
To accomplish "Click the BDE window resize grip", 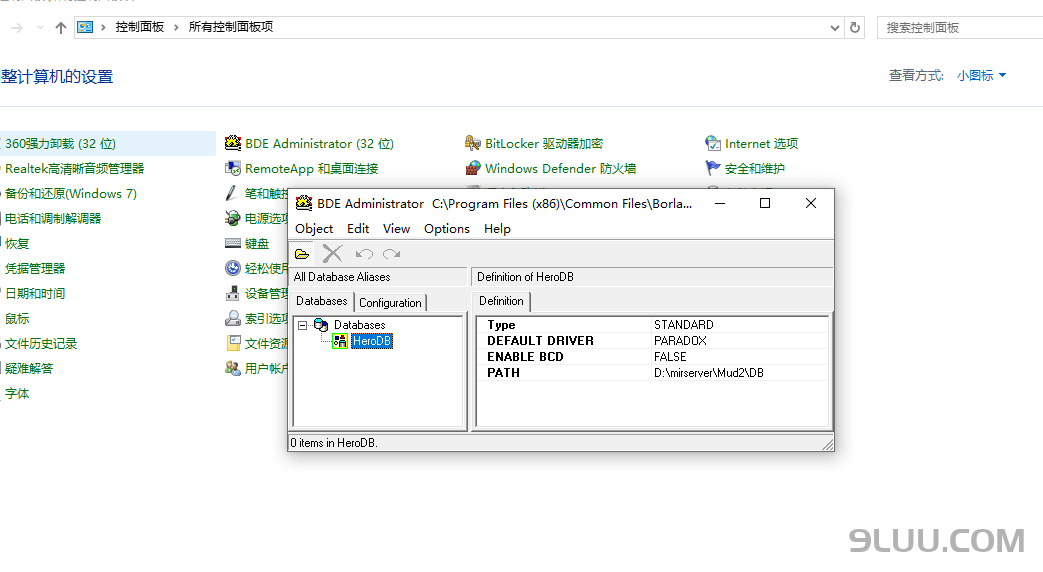I will (827, 444).
